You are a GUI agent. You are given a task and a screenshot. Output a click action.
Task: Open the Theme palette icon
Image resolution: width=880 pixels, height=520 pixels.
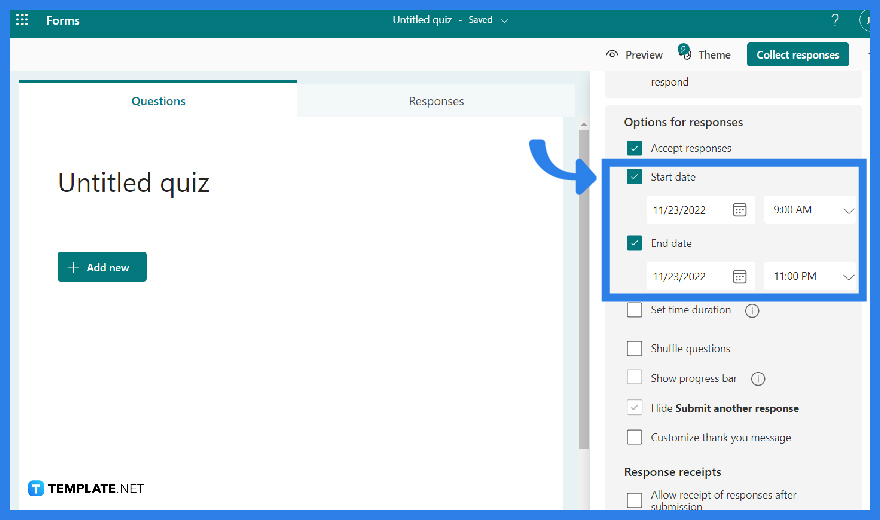(685, 53)
